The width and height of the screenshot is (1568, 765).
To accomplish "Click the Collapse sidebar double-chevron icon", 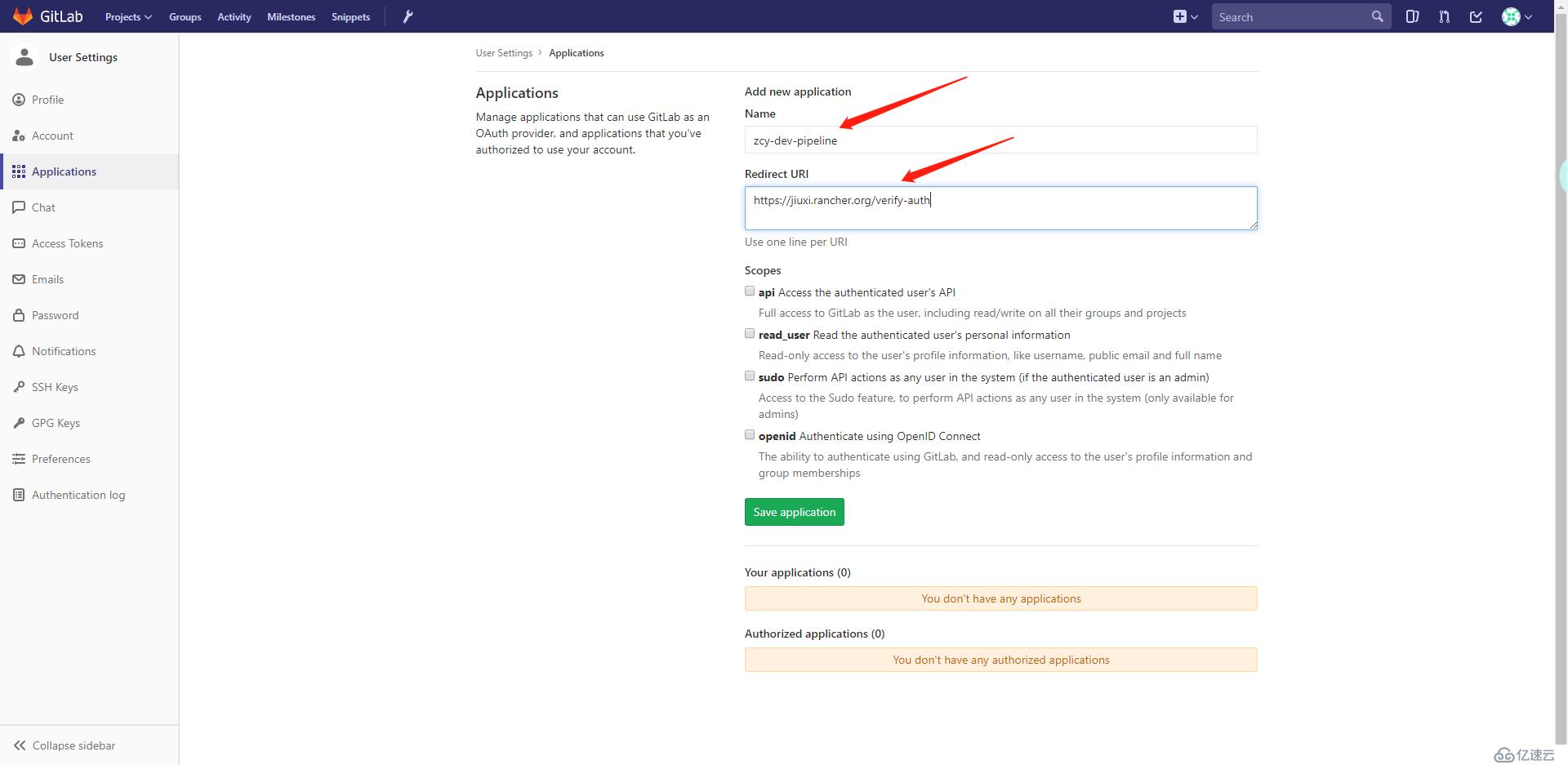I will pyautogui.click(x=20, y=745).
